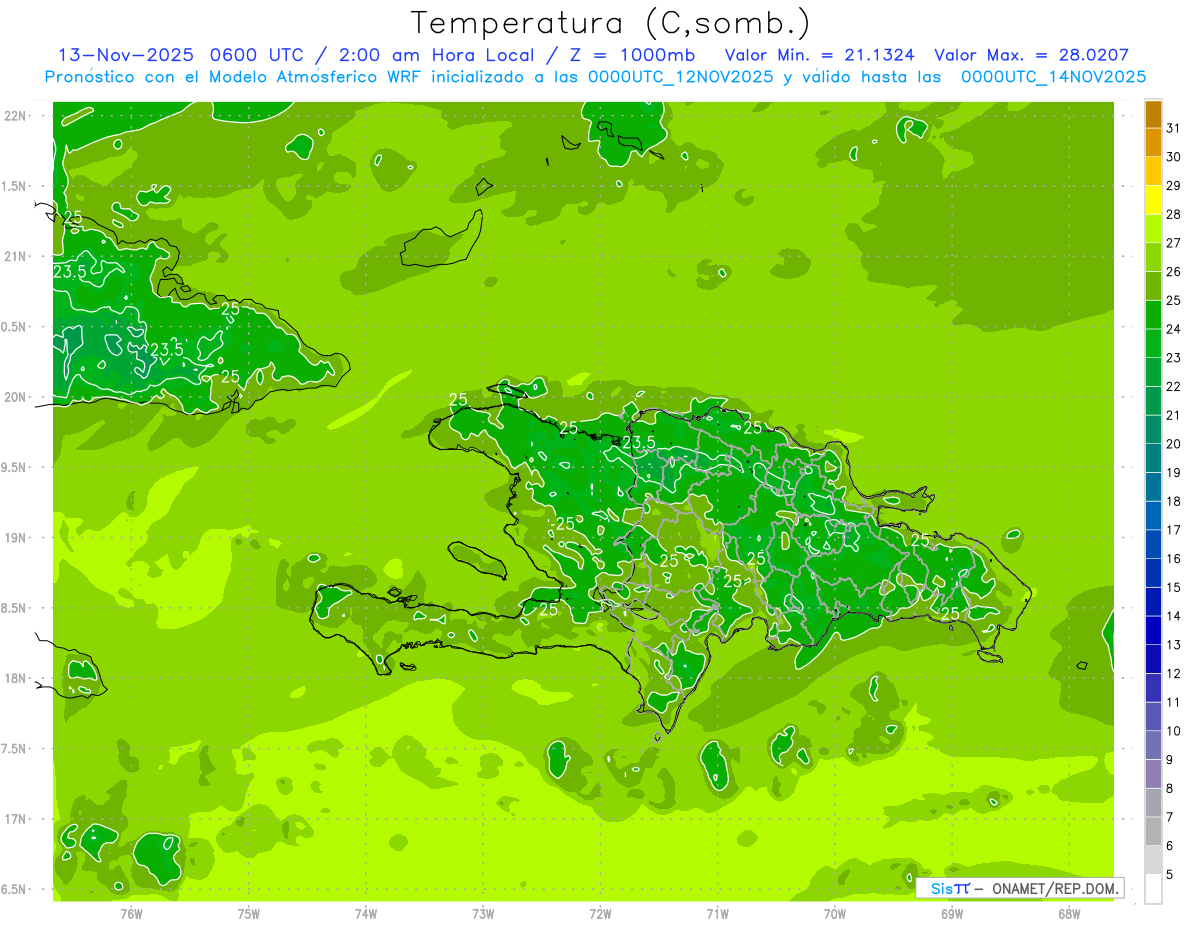This screenshot has height=927, width=1200.
Task: Click the colorbar label '28'
Action: coord(1174,215)
